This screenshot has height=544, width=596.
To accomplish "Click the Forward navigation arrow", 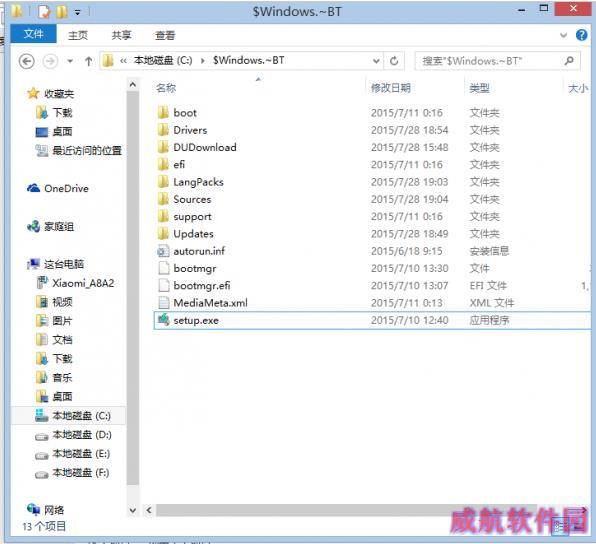I will (50, 61).
